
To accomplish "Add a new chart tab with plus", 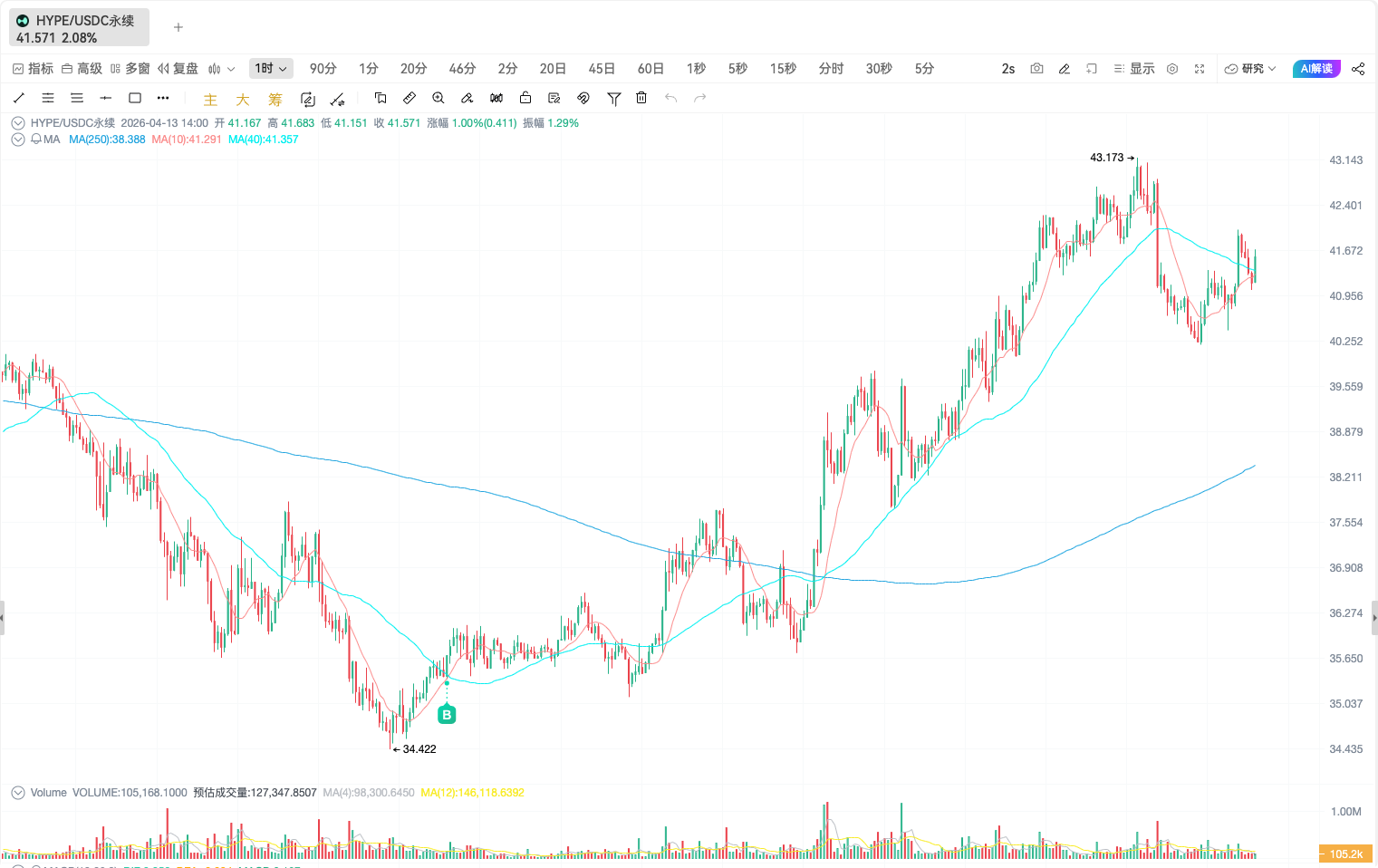I will (x=178, y=27).
